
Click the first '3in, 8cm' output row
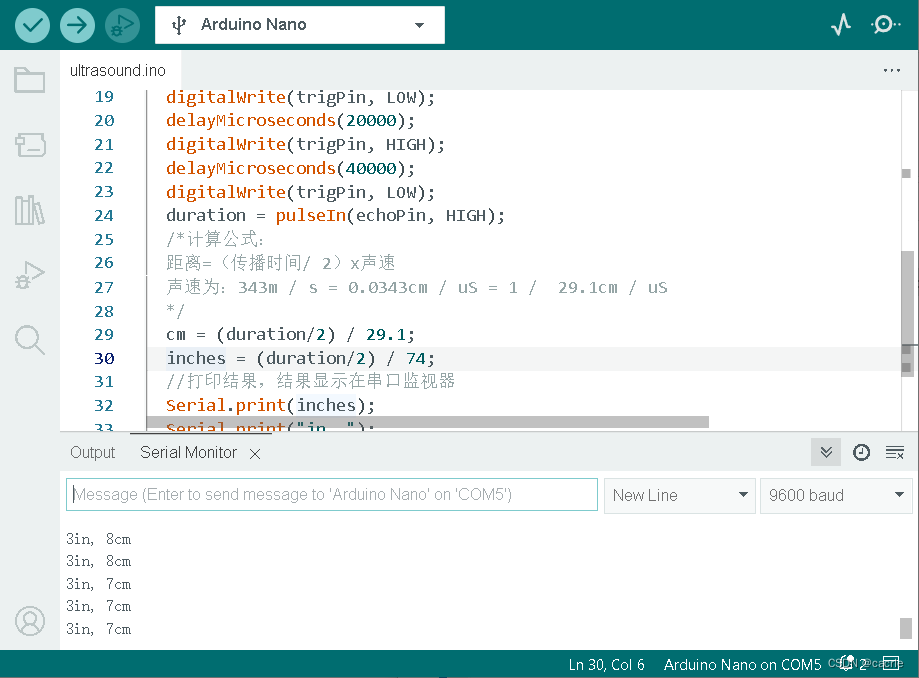pos(98,539)
